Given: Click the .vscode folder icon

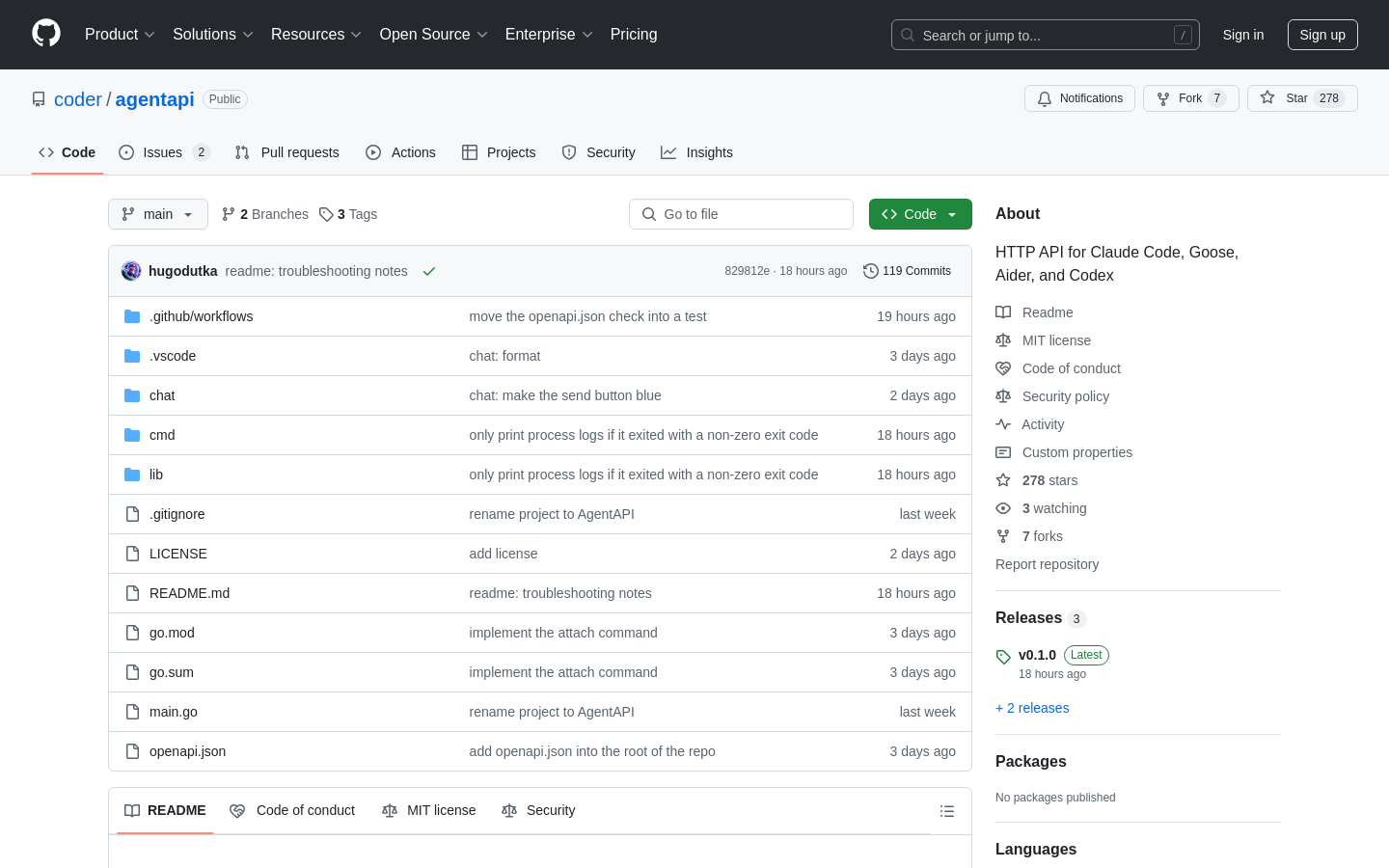Looking at the screenshot, I should (132, 356).
